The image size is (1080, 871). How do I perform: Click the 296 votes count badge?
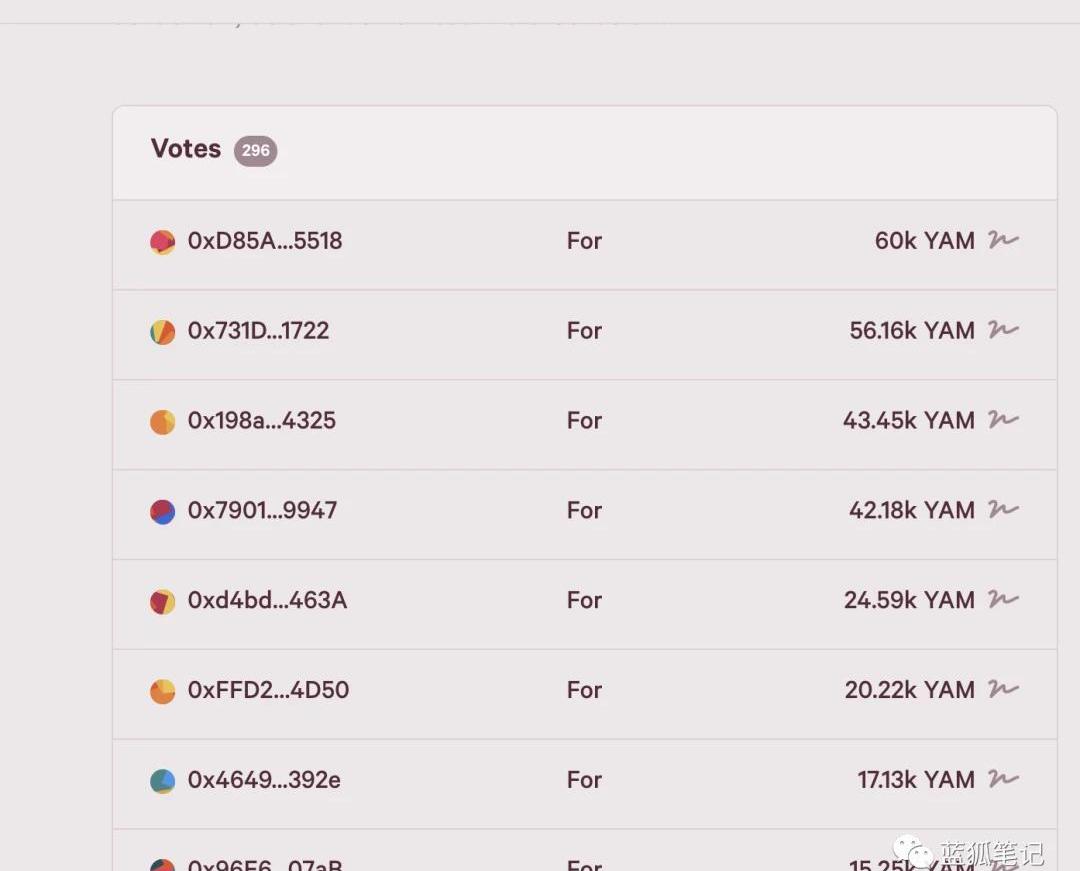point(256,150)
